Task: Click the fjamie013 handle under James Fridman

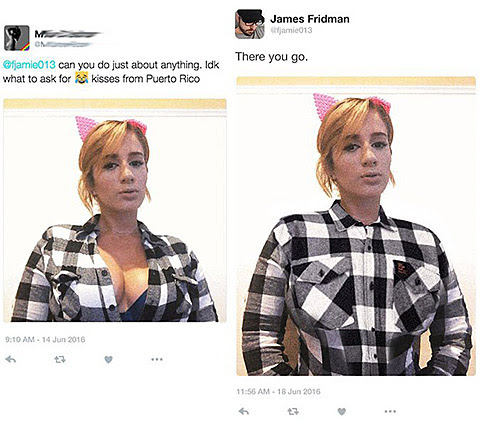Action: click(x=291, y=30)
